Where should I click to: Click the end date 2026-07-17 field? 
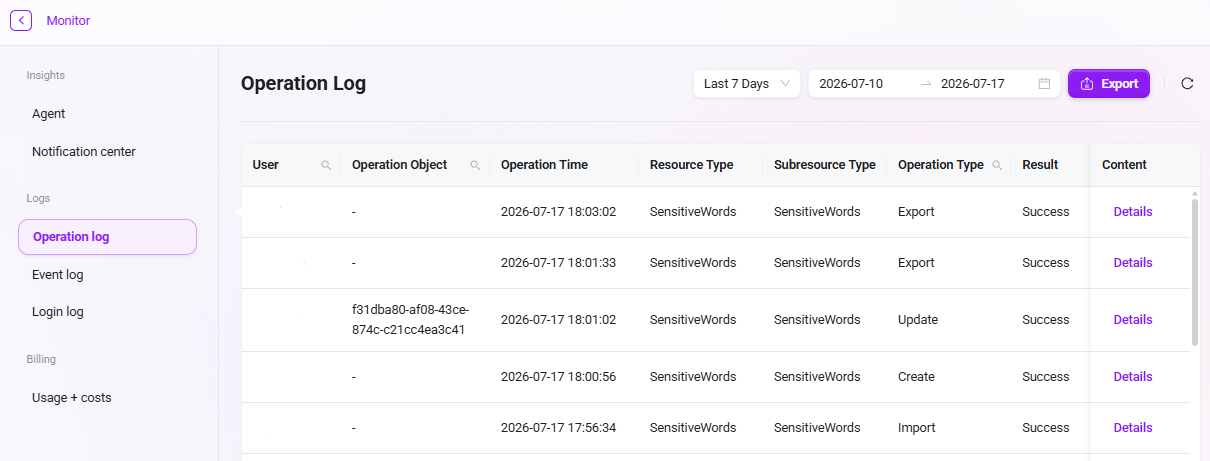(973, 84)
